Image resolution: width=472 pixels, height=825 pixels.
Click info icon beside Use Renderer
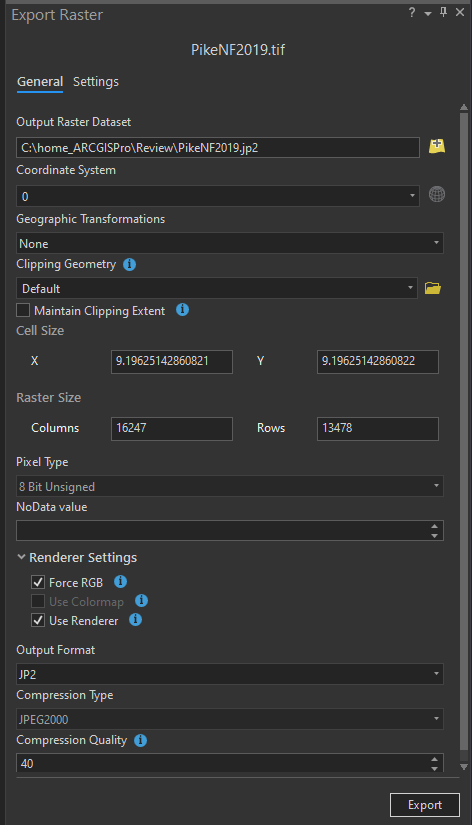(135, 619)
